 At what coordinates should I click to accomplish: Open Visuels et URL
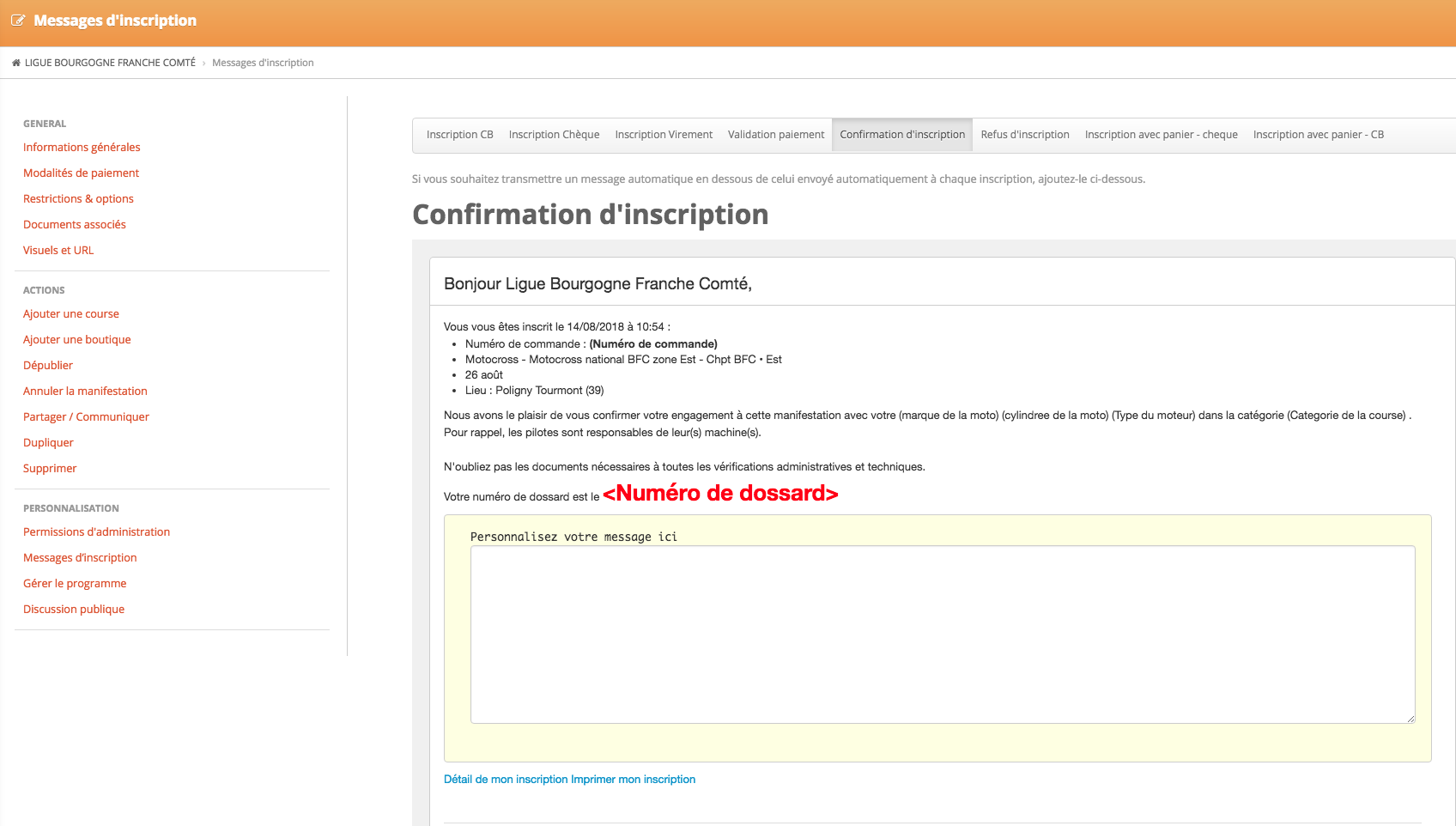tap(58, 250)
